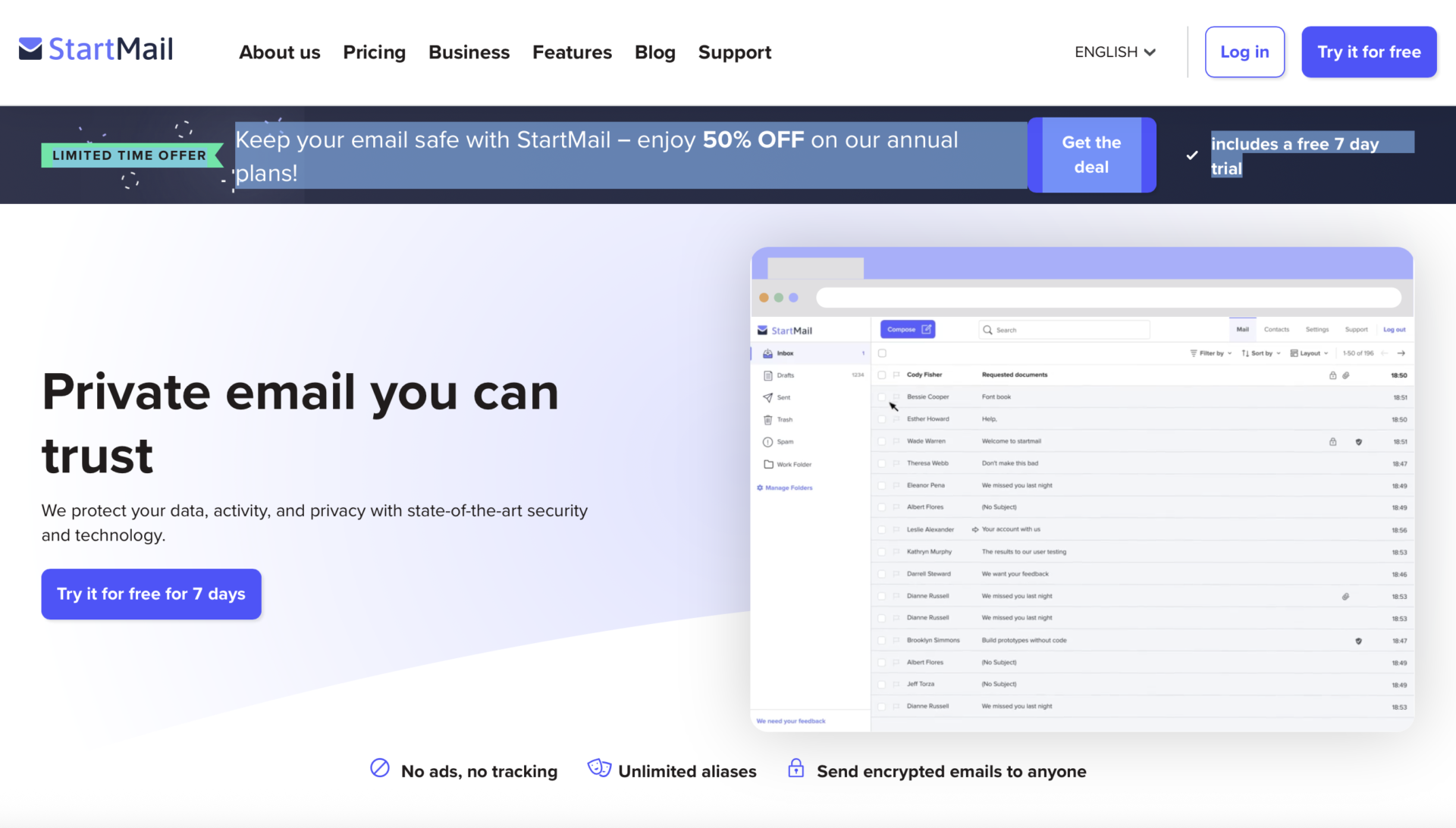
Task: Click the Search field in mail preview
Action: [x=1064, y=330]
